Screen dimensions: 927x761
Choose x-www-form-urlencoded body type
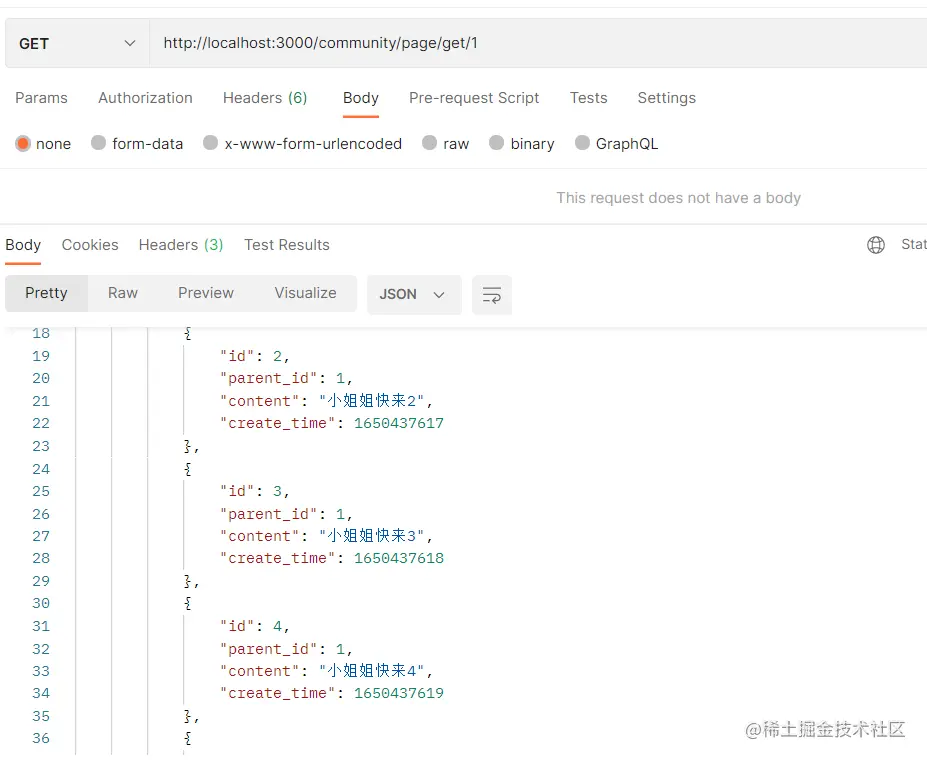[210, 144]
